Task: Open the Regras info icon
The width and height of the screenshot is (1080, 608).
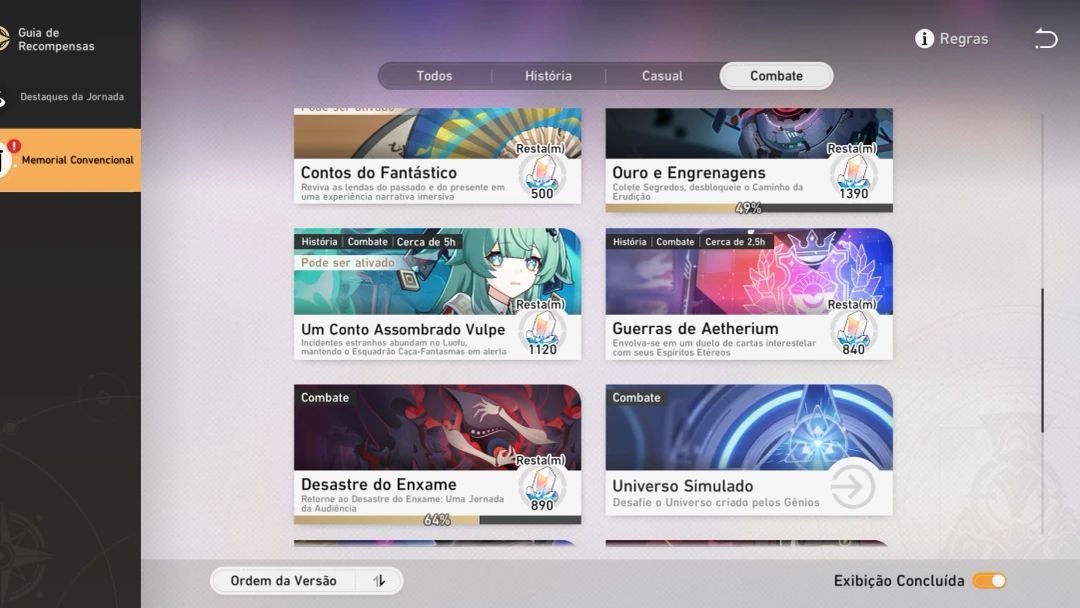Action: tap(924, 39)
